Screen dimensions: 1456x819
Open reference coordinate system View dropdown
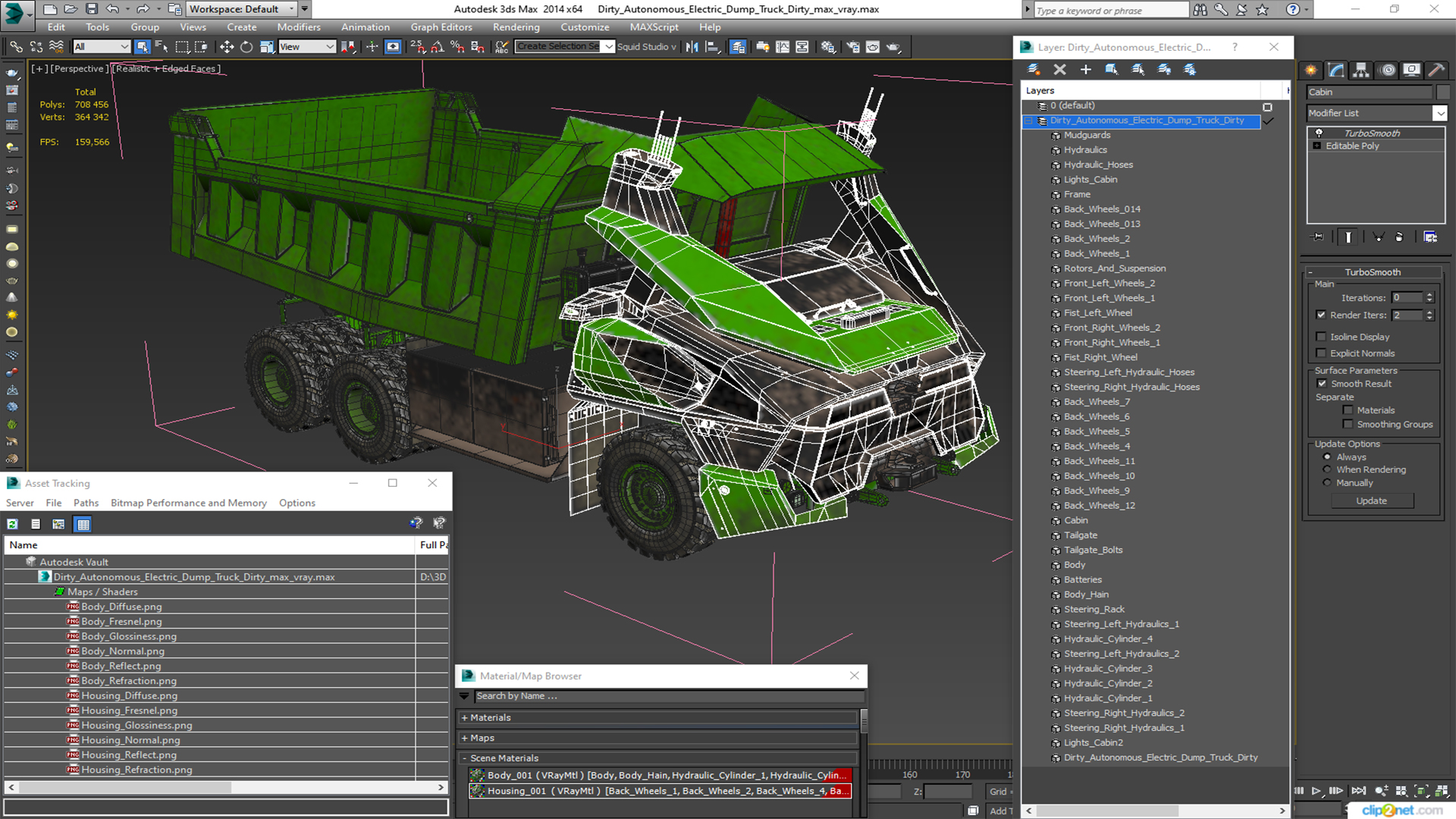(307, 47)
